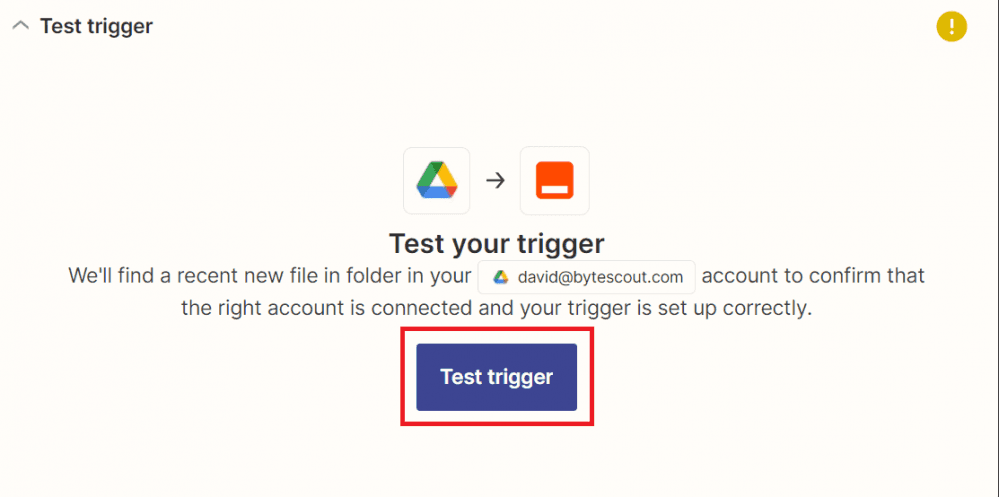The width and height of the screenshot is (999, 497).
Task: Click the phrase 'trigger is set up correctly'
Action: tap(690, 308)
